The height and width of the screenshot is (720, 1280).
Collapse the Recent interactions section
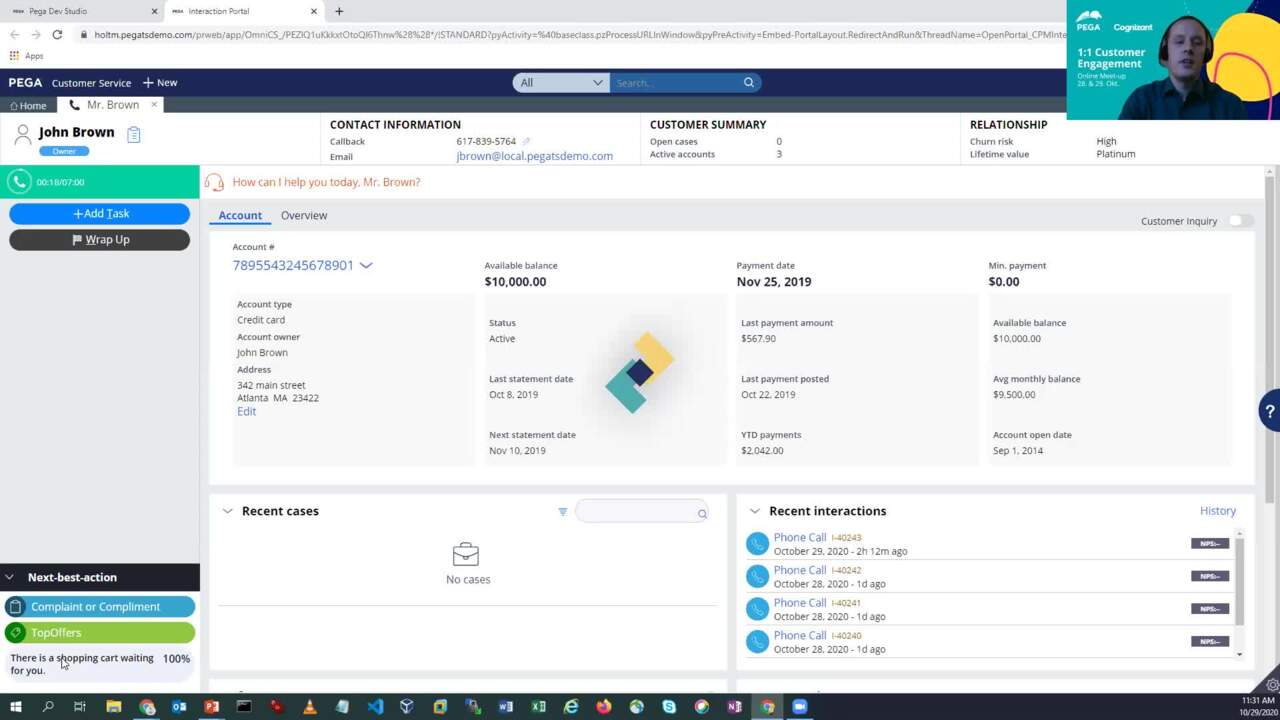(x=754, y=511)
